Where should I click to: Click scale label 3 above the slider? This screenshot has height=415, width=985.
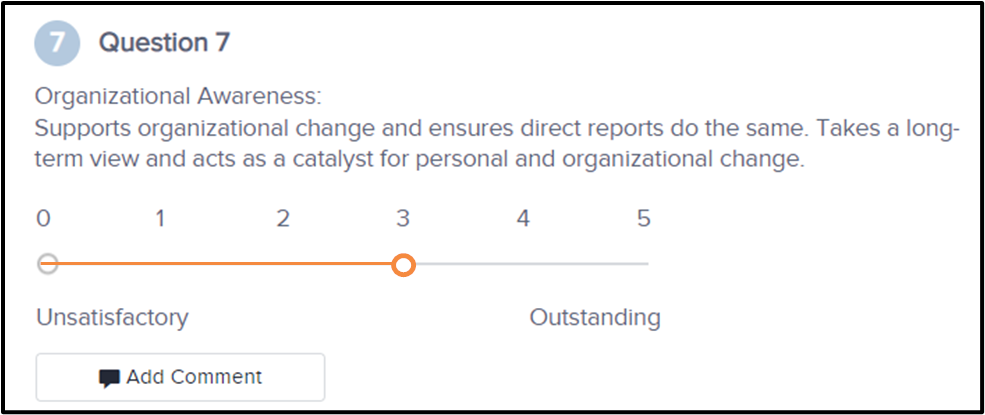pyautogui.click(x=403, y=219)
